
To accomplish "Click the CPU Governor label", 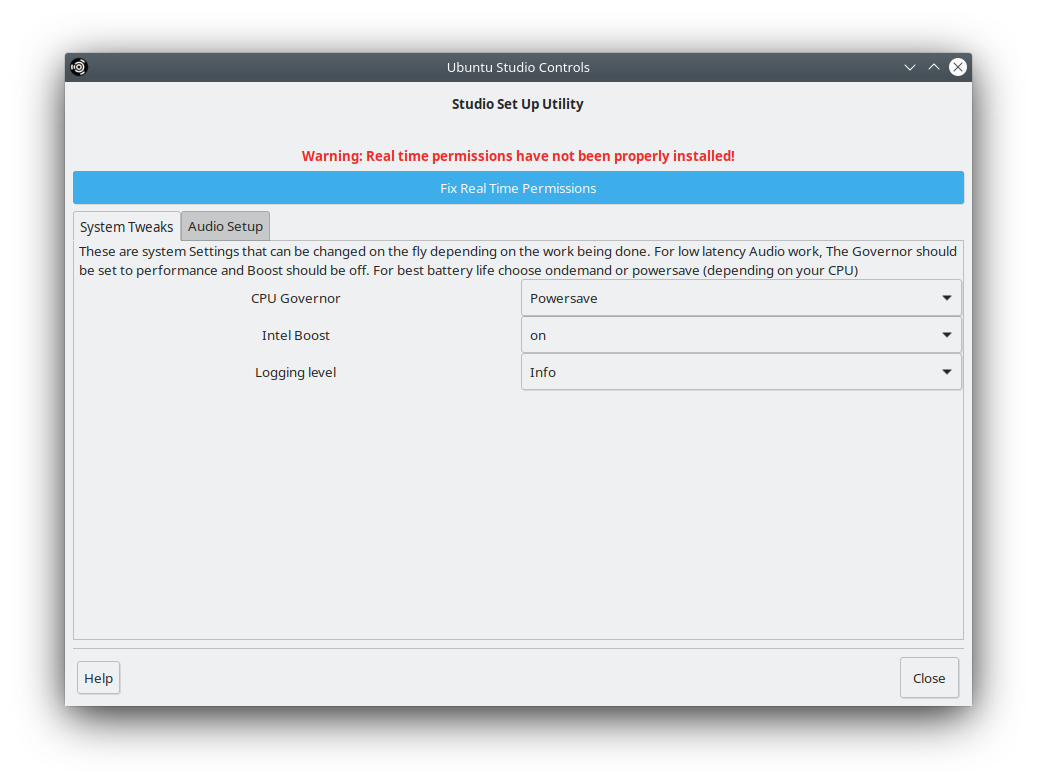I will tap(296, 298).
